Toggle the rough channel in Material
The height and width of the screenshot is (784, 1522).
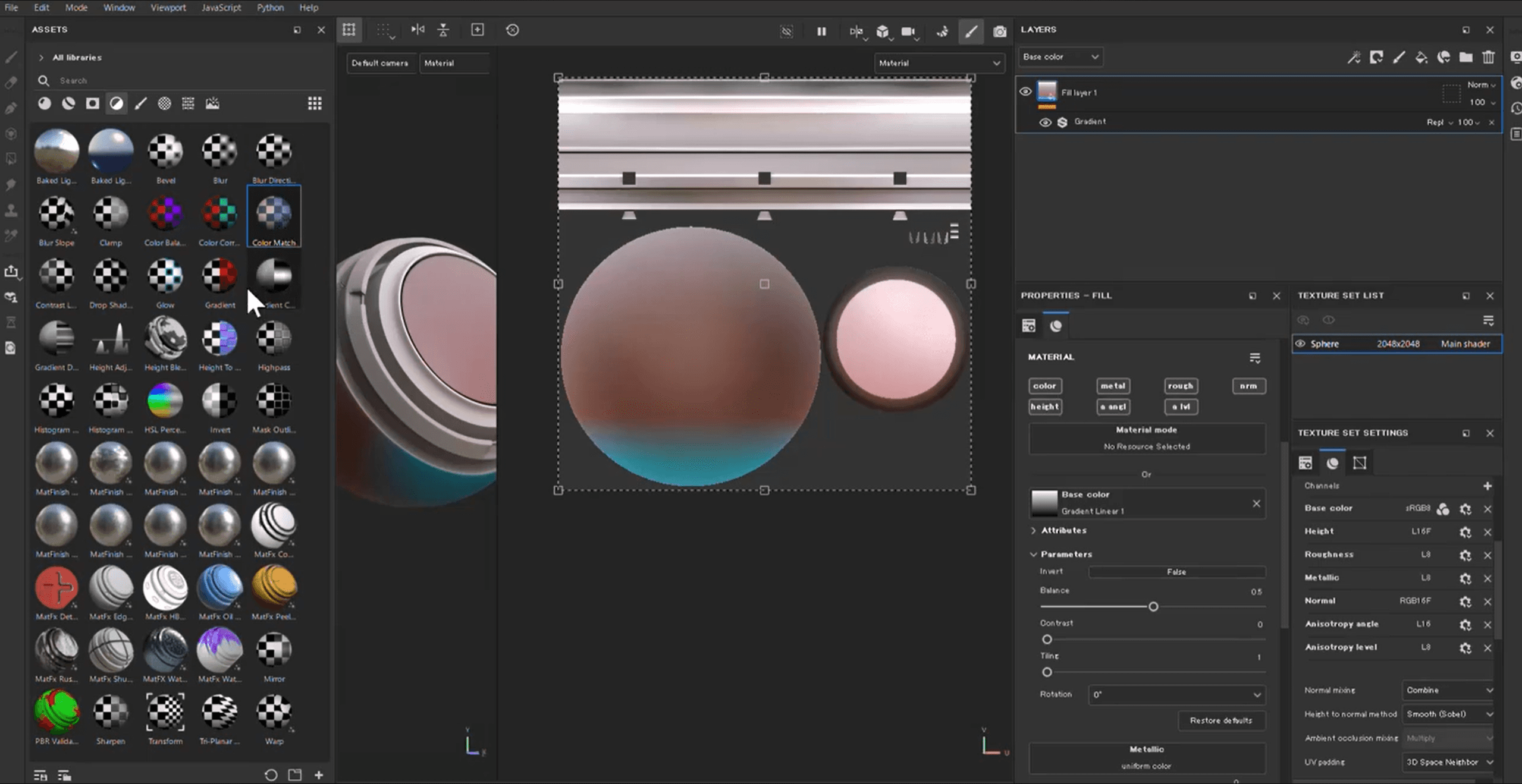pyautogui.click(x=1180, y=386)
